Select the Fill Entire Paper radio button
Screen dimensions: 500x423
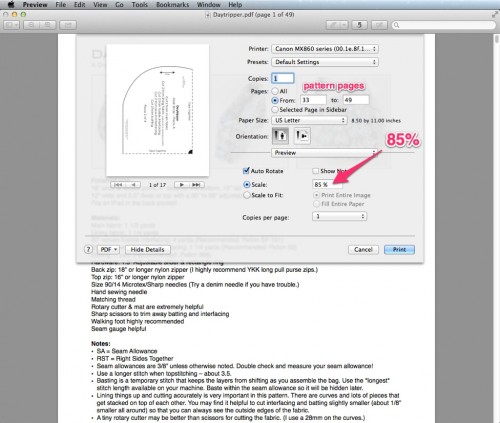pos(316,204)
